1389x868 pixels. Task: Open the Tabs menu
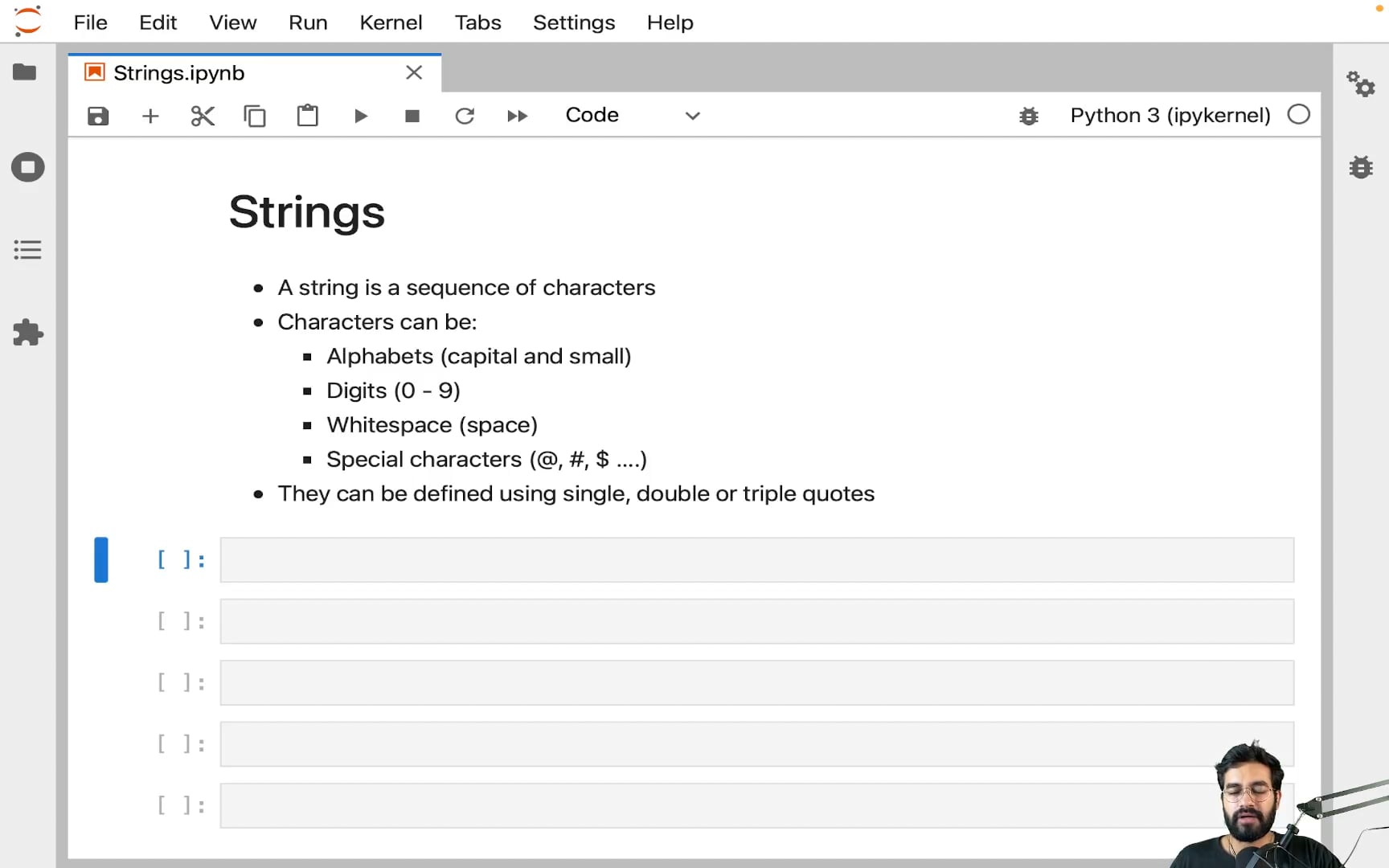[477, 23]
